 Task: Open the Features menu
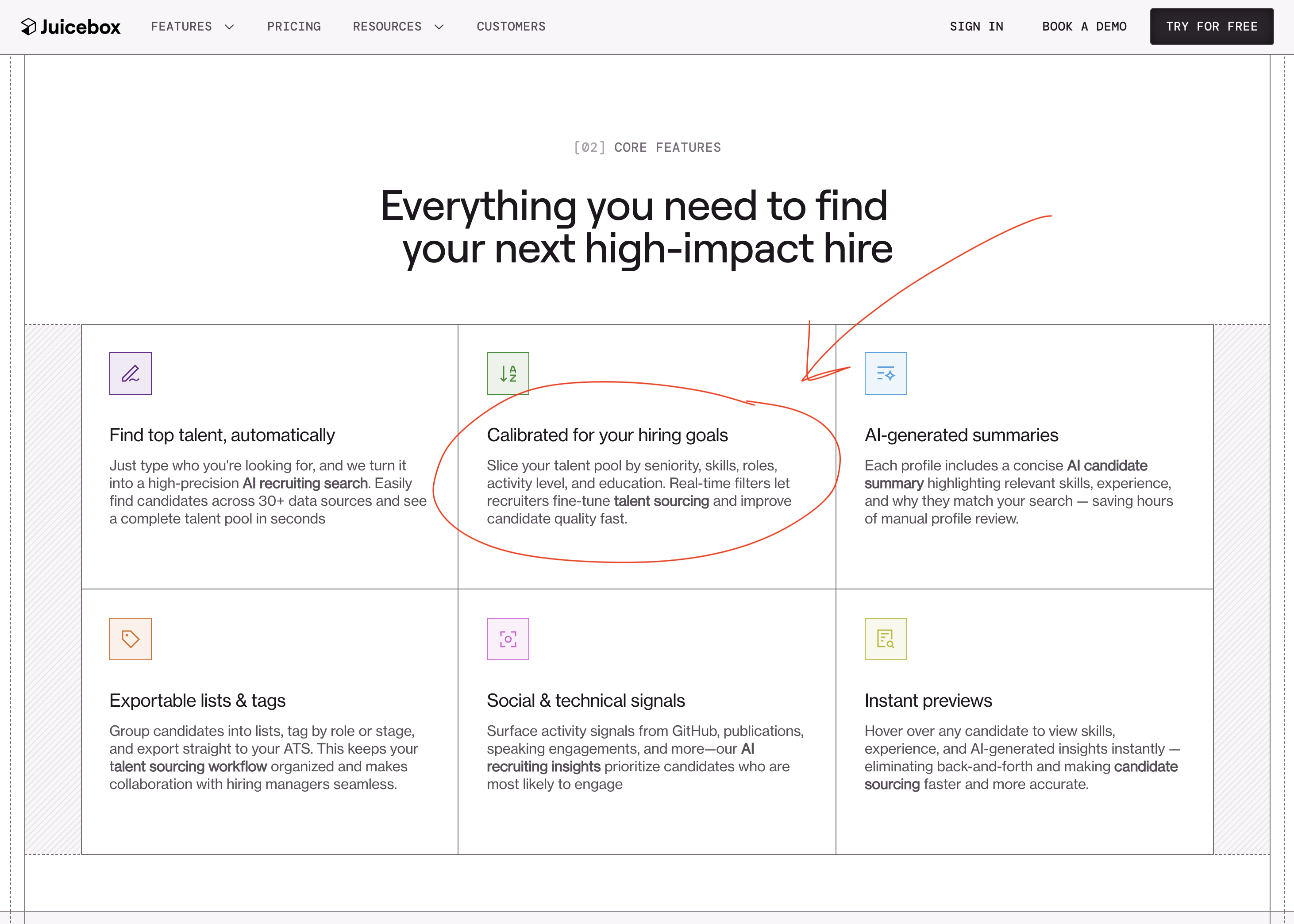(181, 27)
